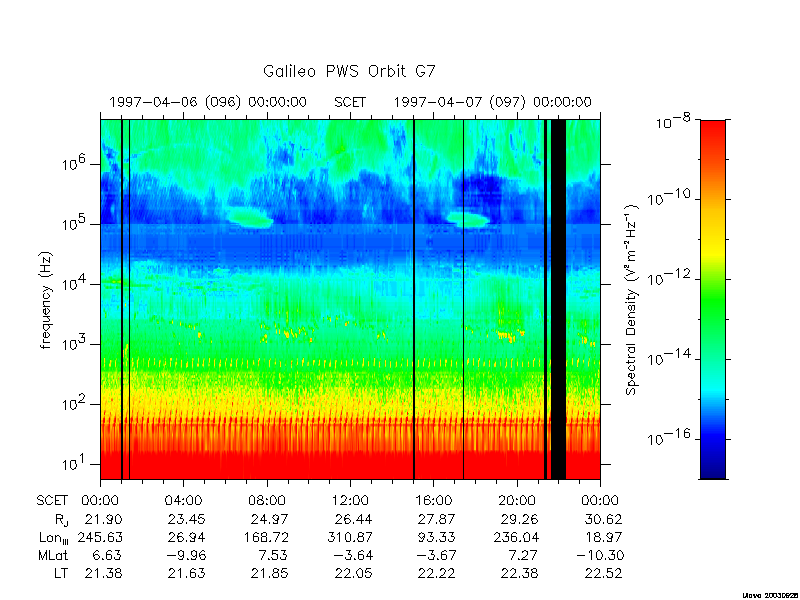Click the colorbar tick label 10^-8
The image size is (800, 600).
click(x=672, y=121)
